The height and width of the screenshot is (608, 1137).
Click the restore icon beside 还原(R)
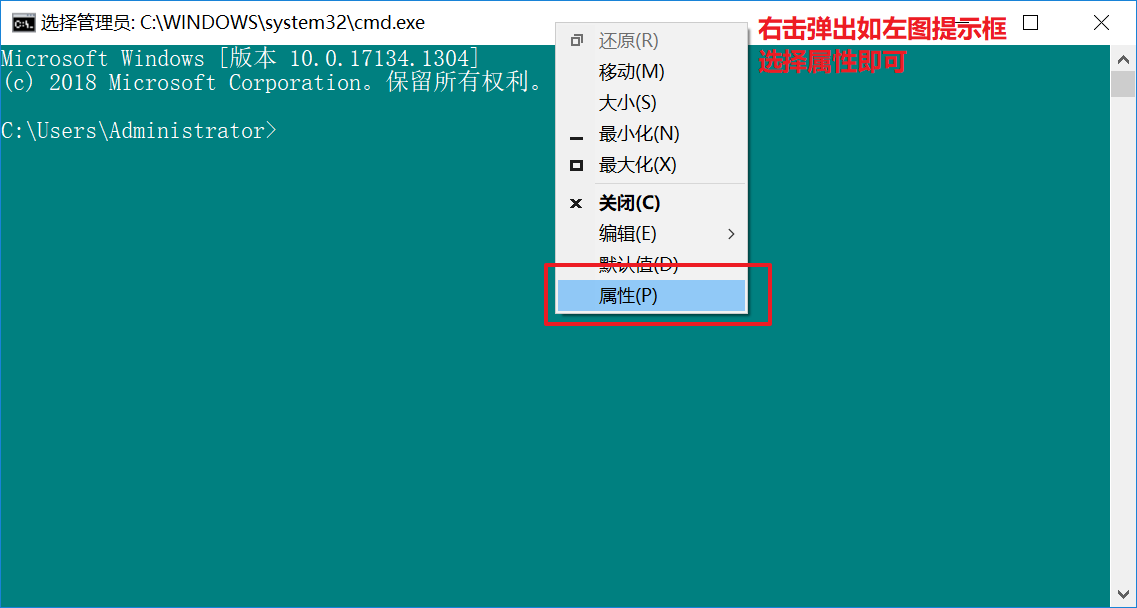tap(576, 40)
